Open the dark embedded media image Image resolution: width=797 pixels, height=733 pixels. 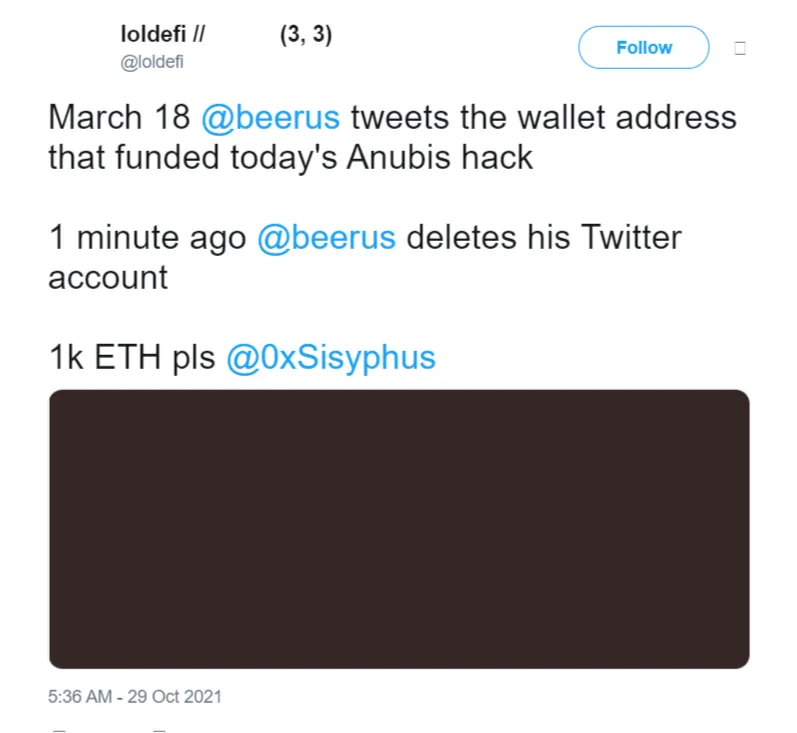point(399,528)
